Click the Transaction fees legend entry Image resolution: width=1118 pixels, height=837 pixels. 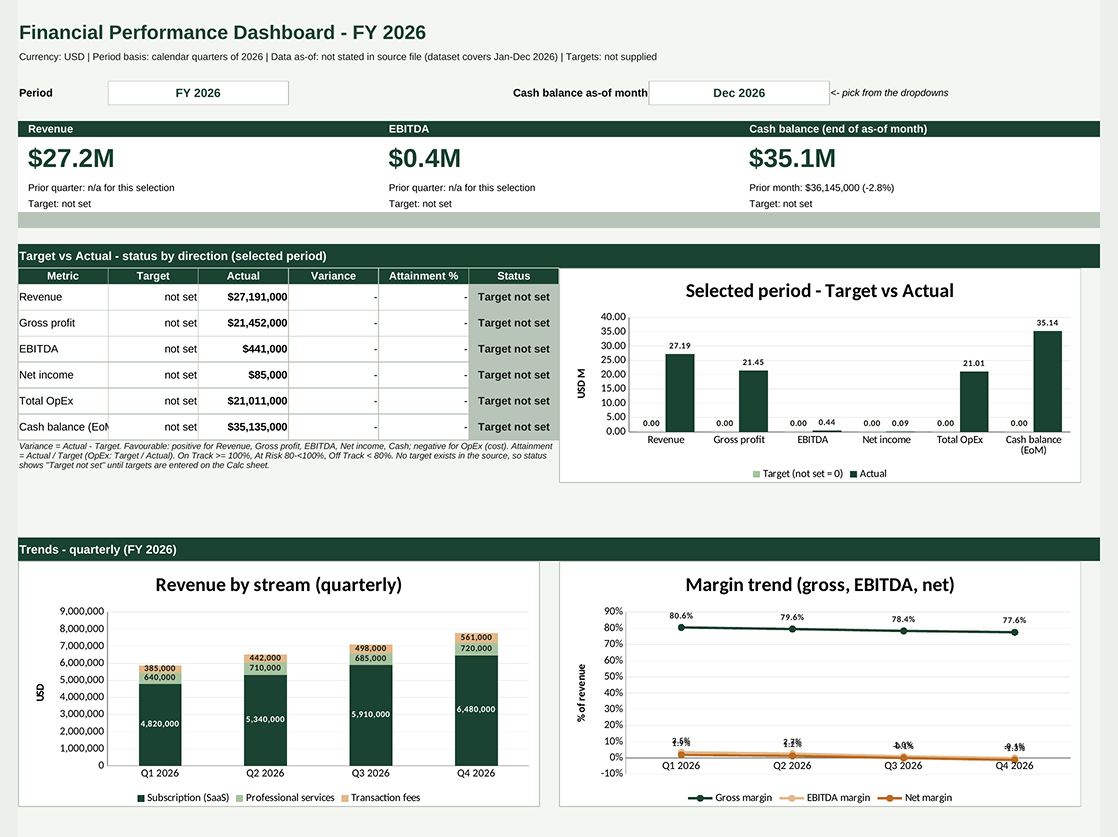(381, 798)
